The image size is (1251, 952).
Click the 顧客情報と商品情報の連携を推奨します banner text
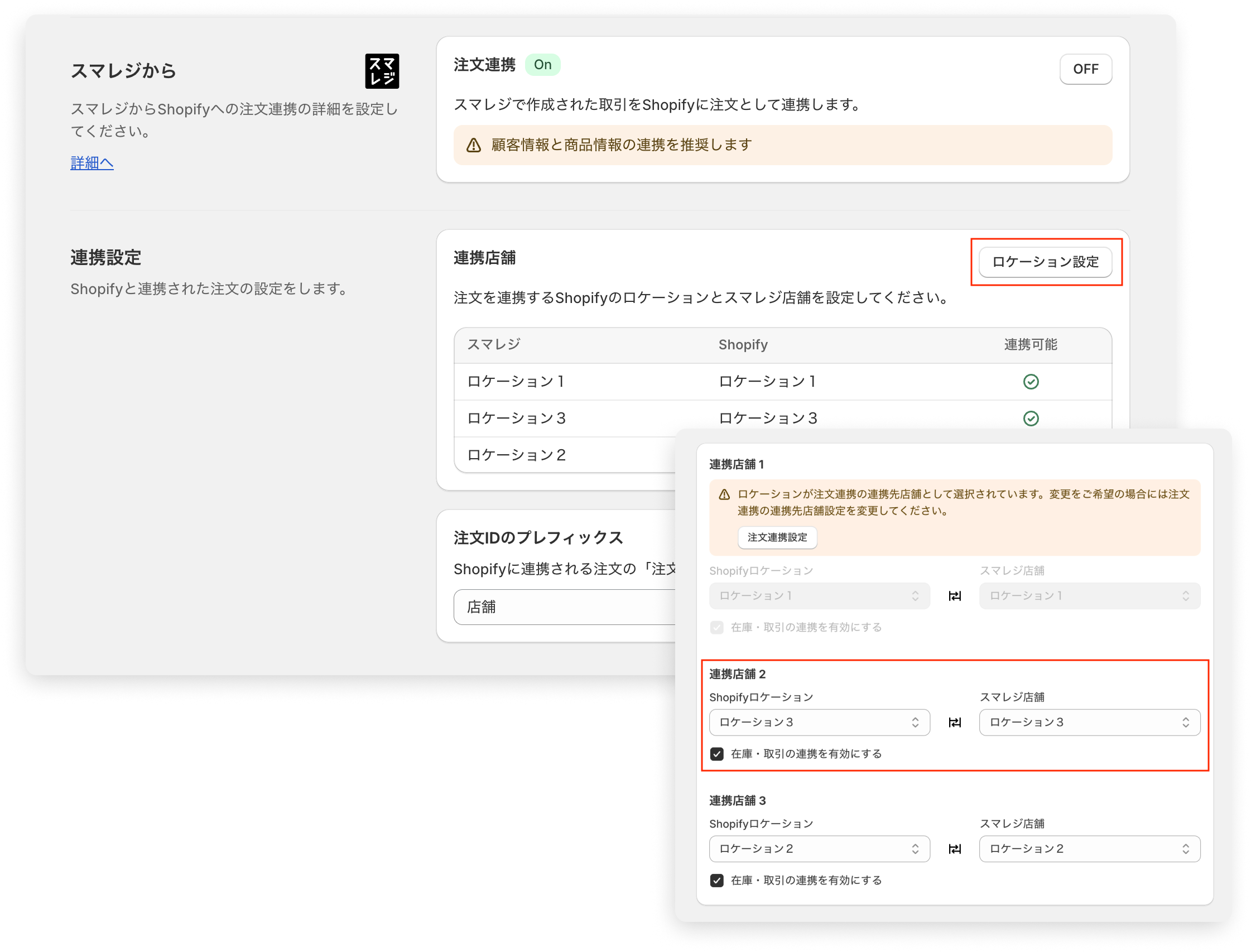[x=622, y=145]
